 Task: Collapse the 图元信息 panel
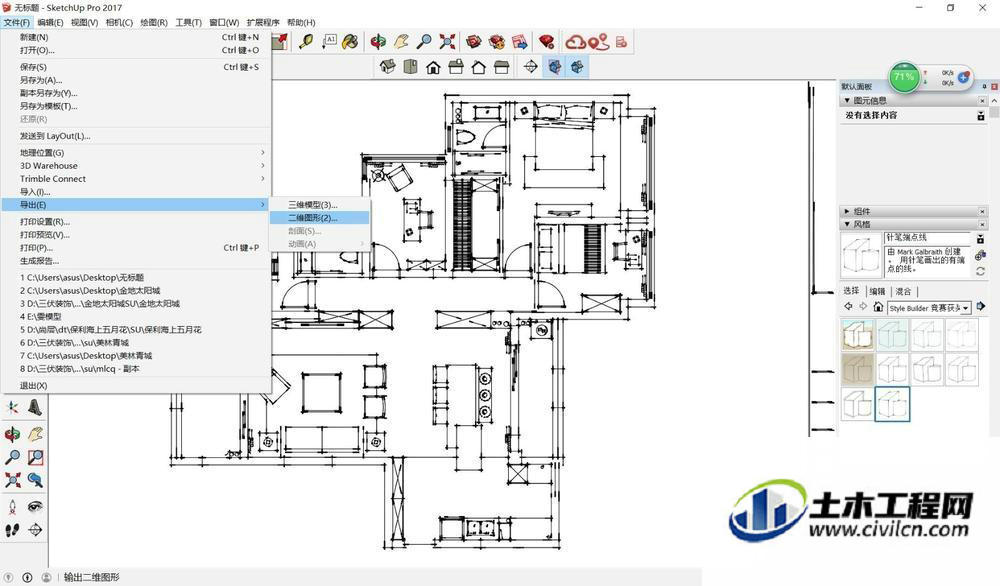[848, 101]
